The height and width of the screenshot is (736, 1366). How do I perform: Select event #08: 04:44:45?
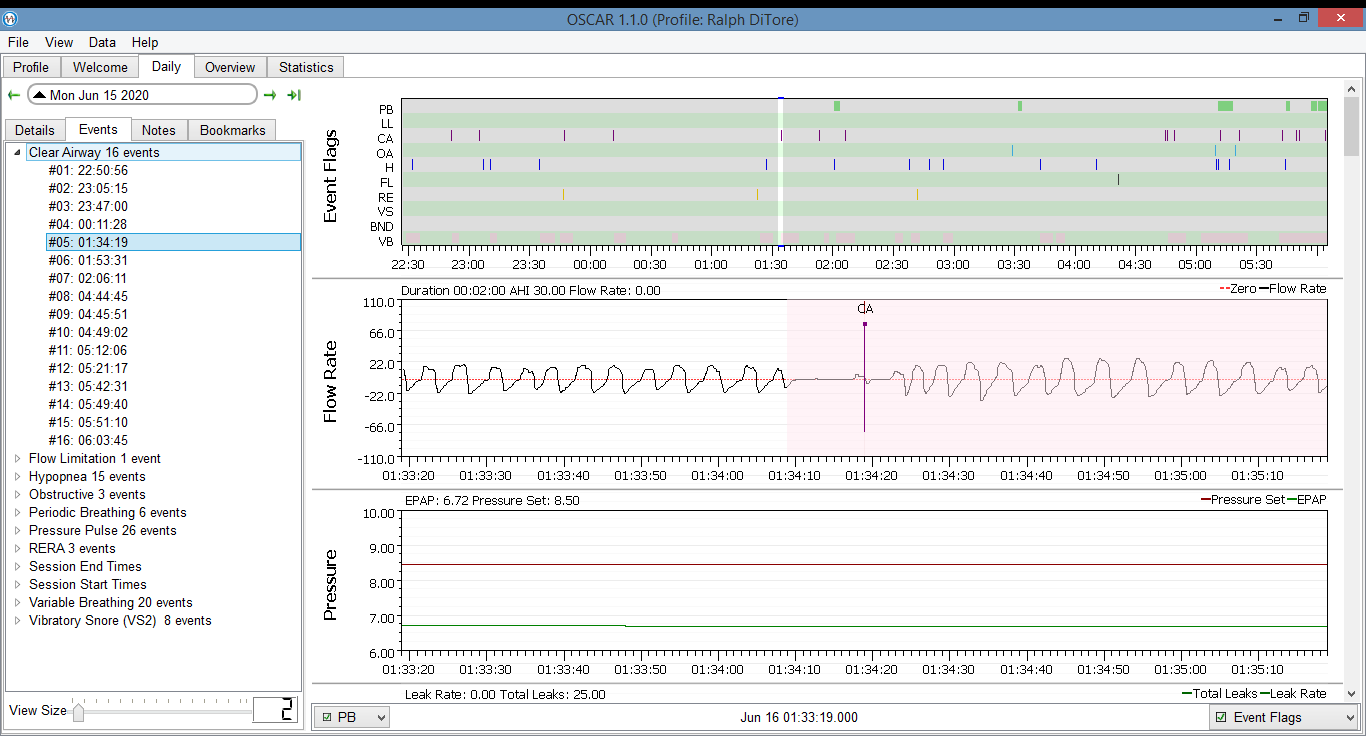click(x=88, y=297)
